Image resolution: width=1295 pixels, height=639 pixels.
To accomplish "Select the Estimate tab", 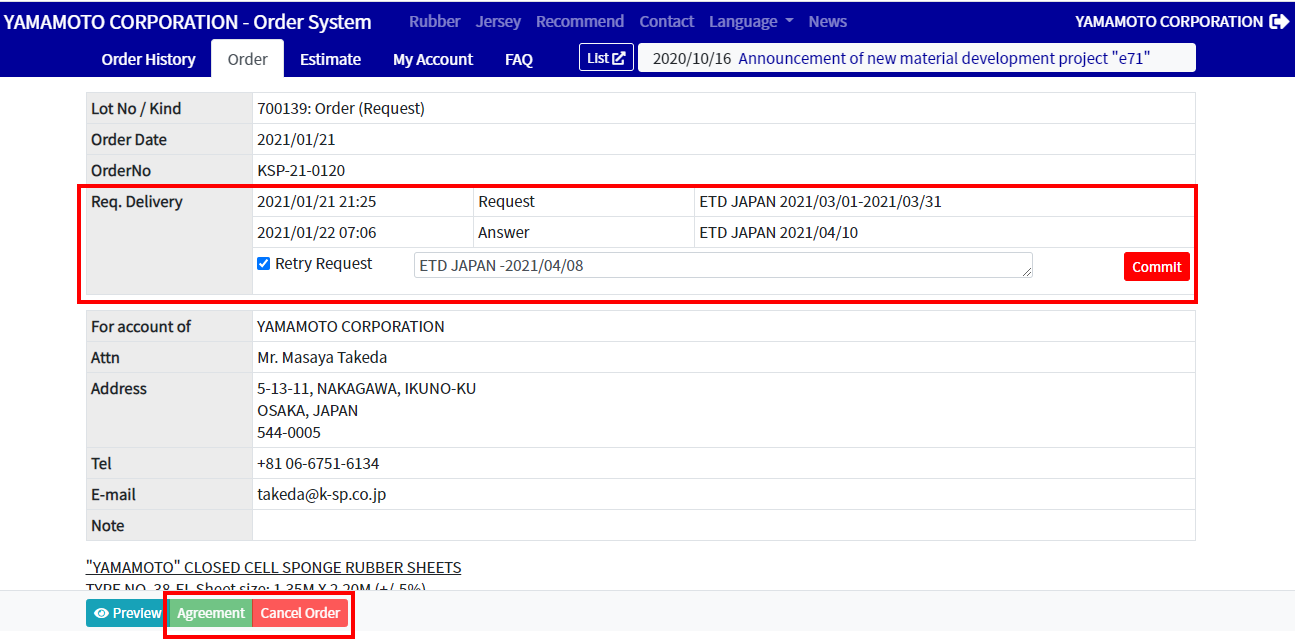I will point(330,59).
